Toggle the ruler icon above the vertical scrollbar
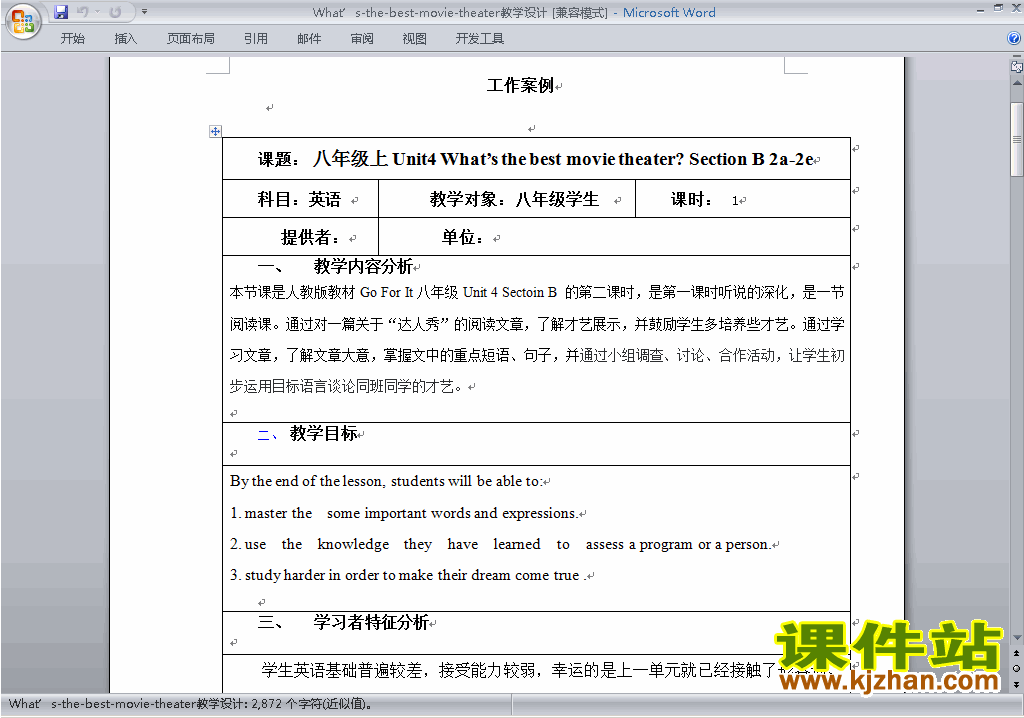Screen dimensions: 1024x718 click(1016, 66)
